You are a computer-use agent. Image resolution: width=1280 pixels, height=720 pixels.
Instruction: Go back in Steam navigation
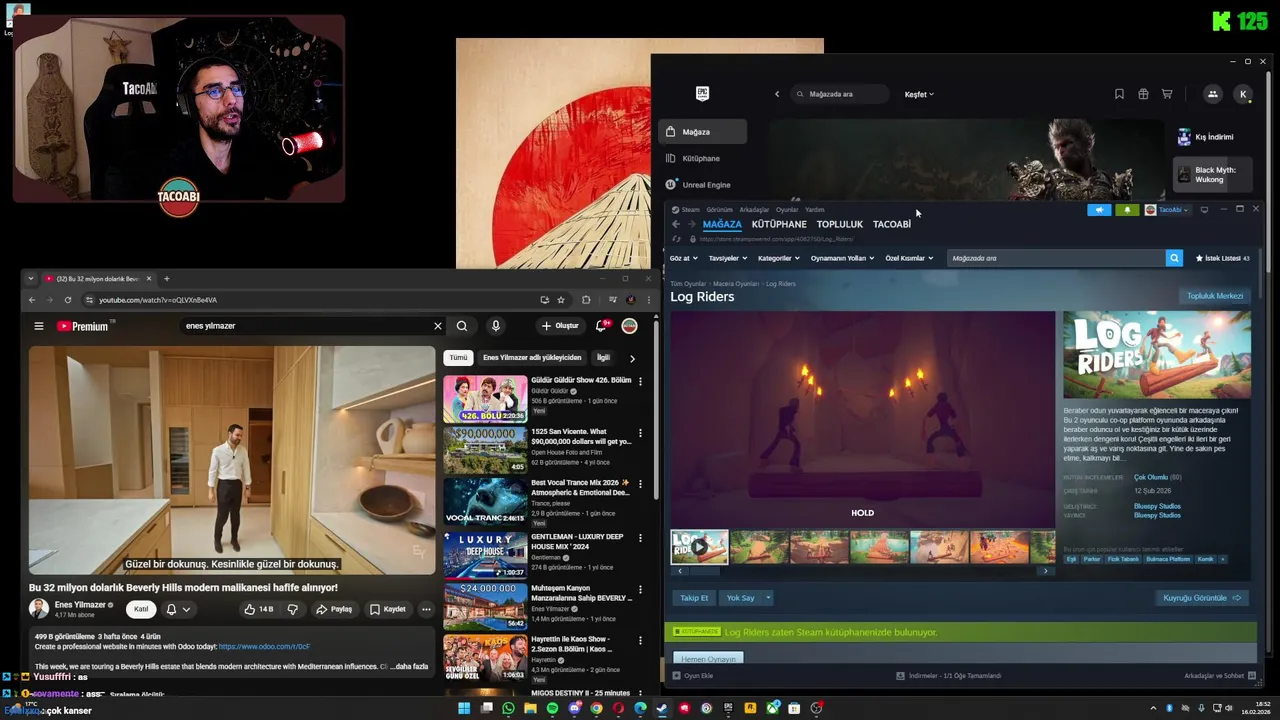[x=676, y=224]
